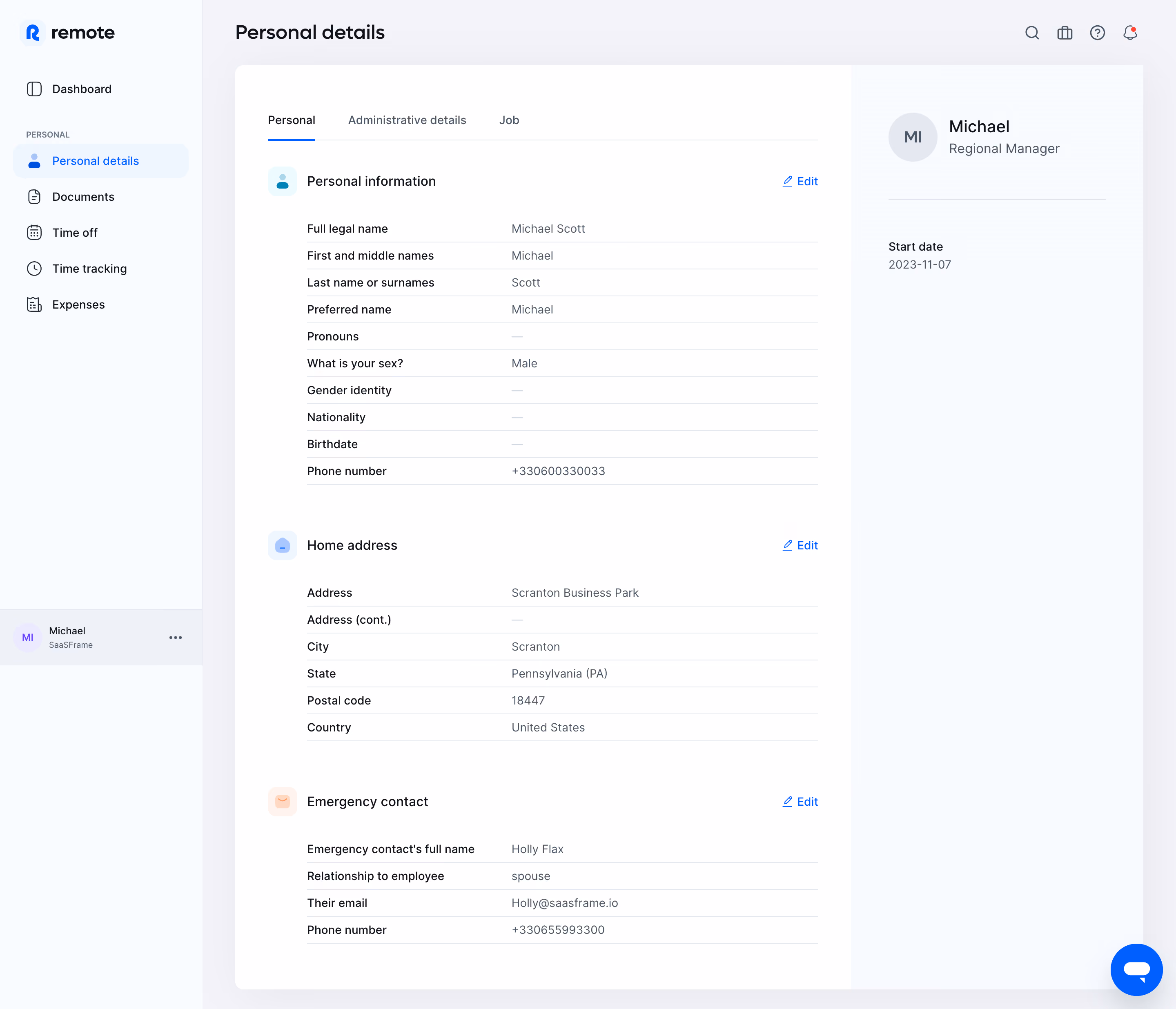The image size is (1176, 1009).
Task: Edit the Personal information section
Action: (800, 181)
